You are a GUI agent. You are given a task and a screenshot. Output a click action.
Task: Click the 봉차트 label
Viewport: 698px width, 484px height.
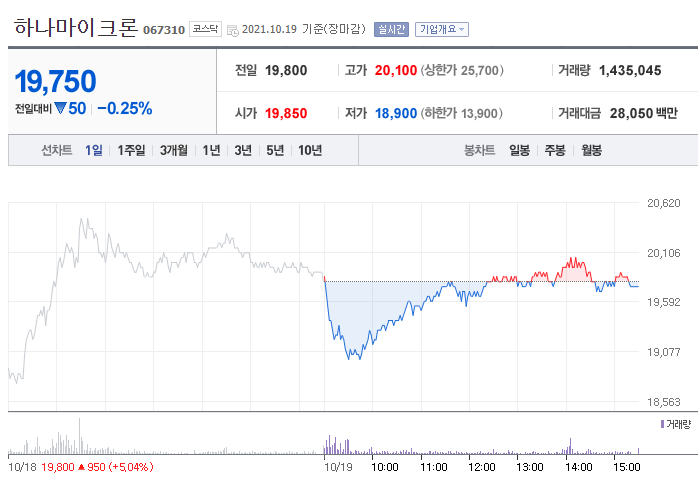click(479, 150)
